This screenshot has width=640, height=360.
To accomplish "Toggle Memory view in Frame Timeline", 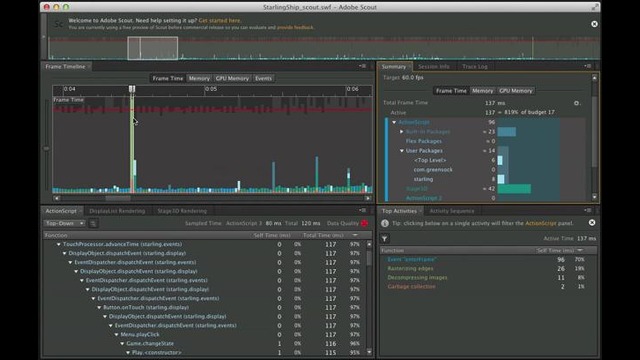I will (199, 78).
